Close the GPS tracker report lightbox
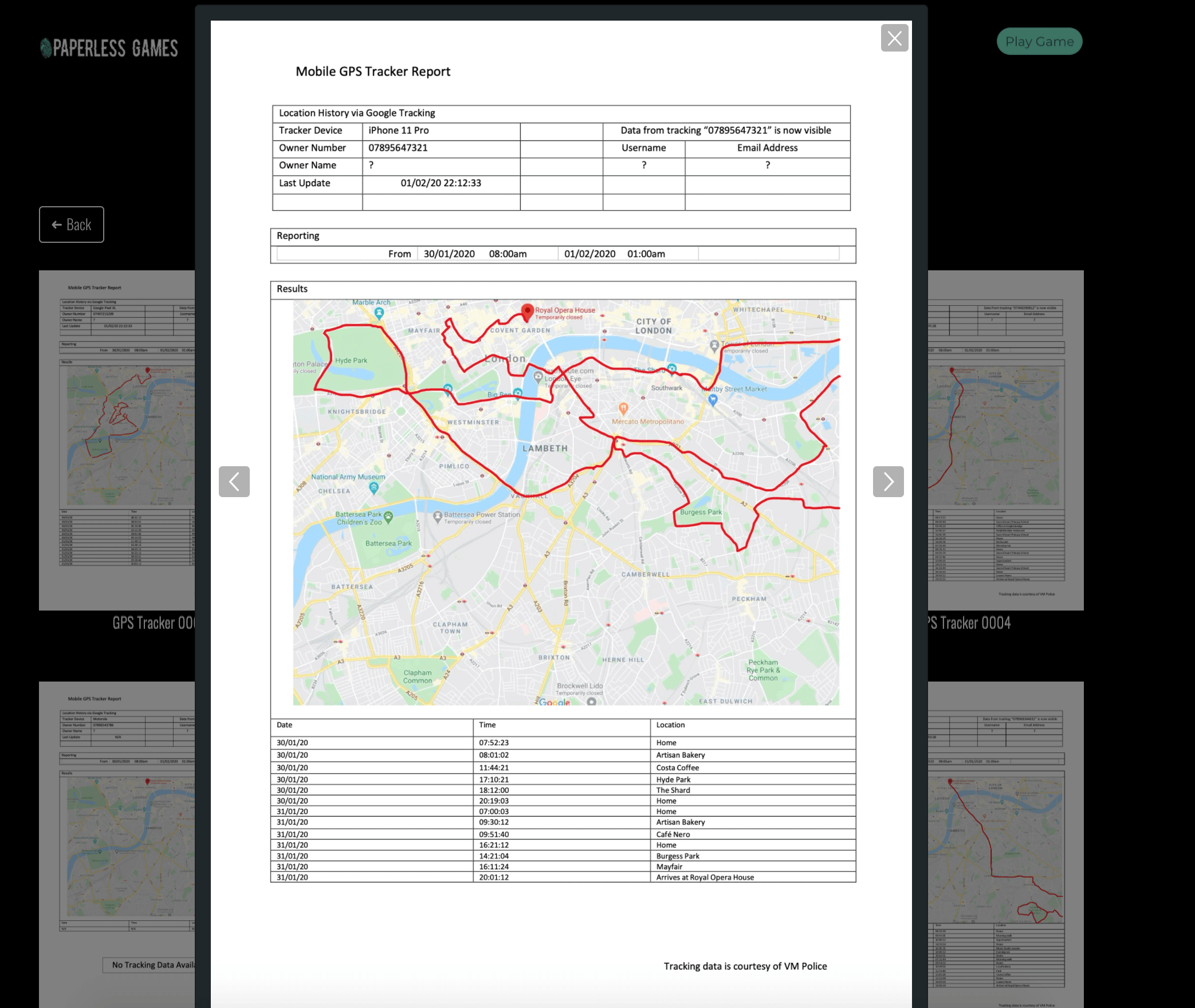 (894, 38)
